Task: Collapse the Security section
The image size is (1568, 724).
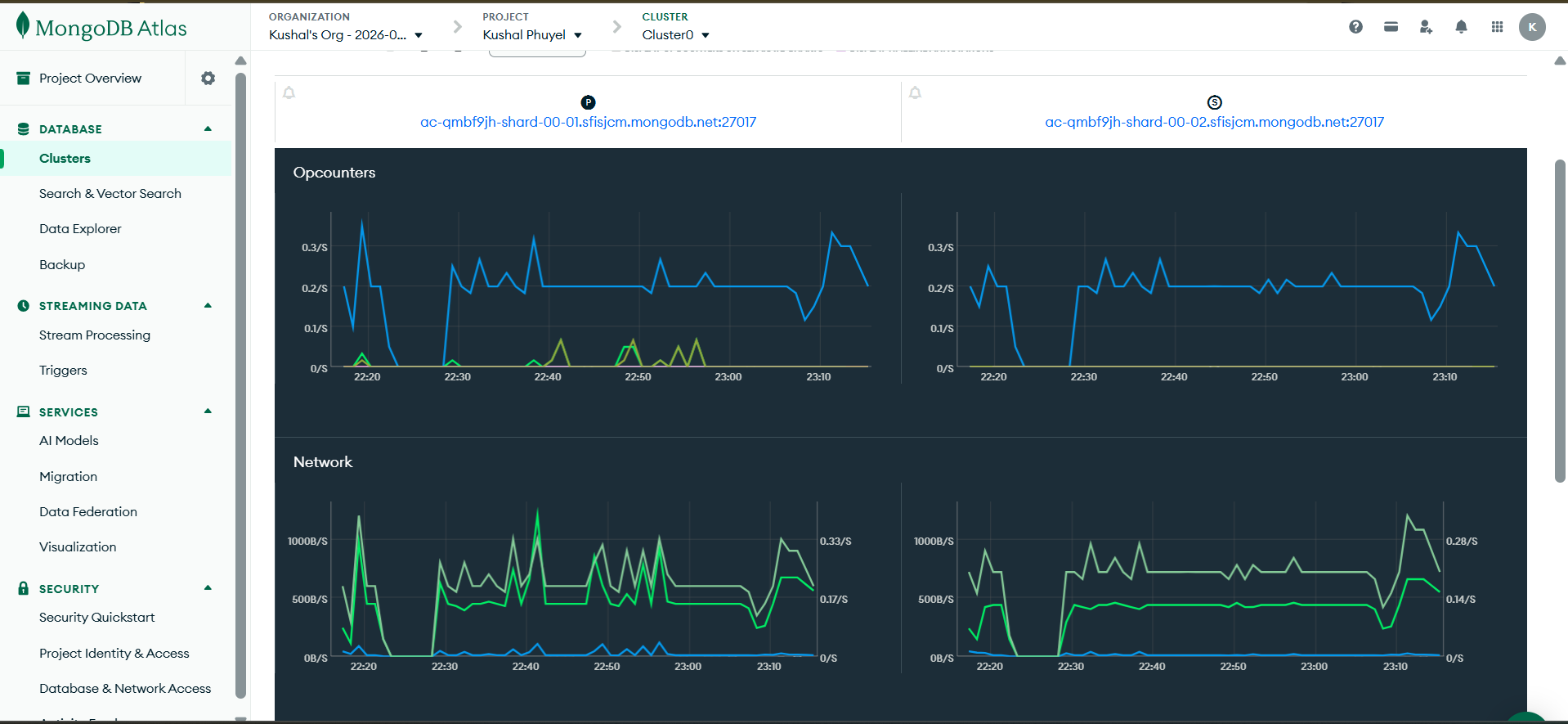Action: [x=208, y=587]
